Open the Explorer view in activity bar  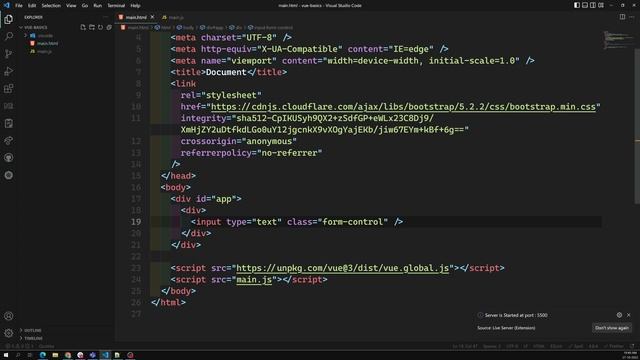click(x=9, y=19)
